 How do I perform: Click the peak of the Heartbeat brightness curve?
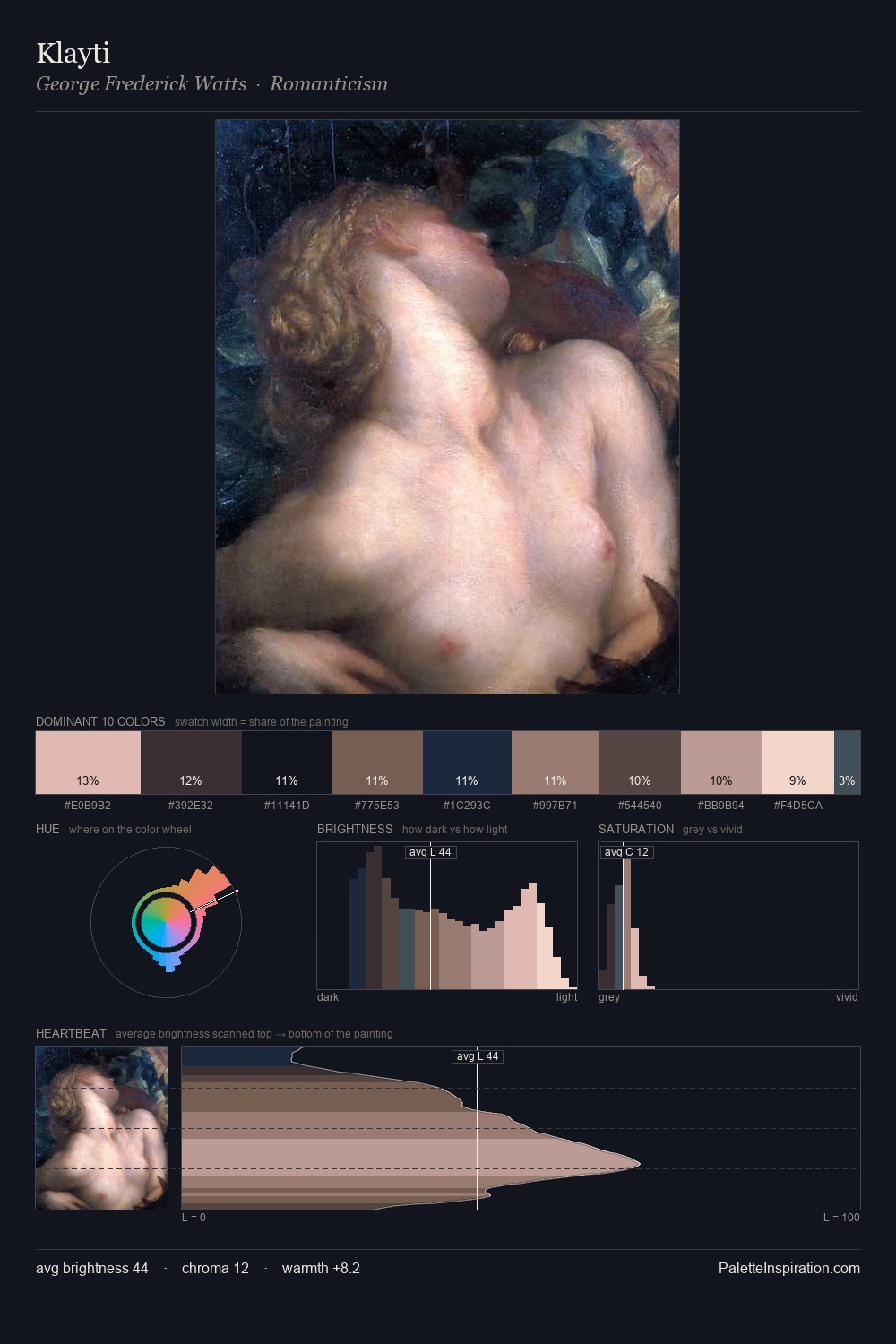639,1164
